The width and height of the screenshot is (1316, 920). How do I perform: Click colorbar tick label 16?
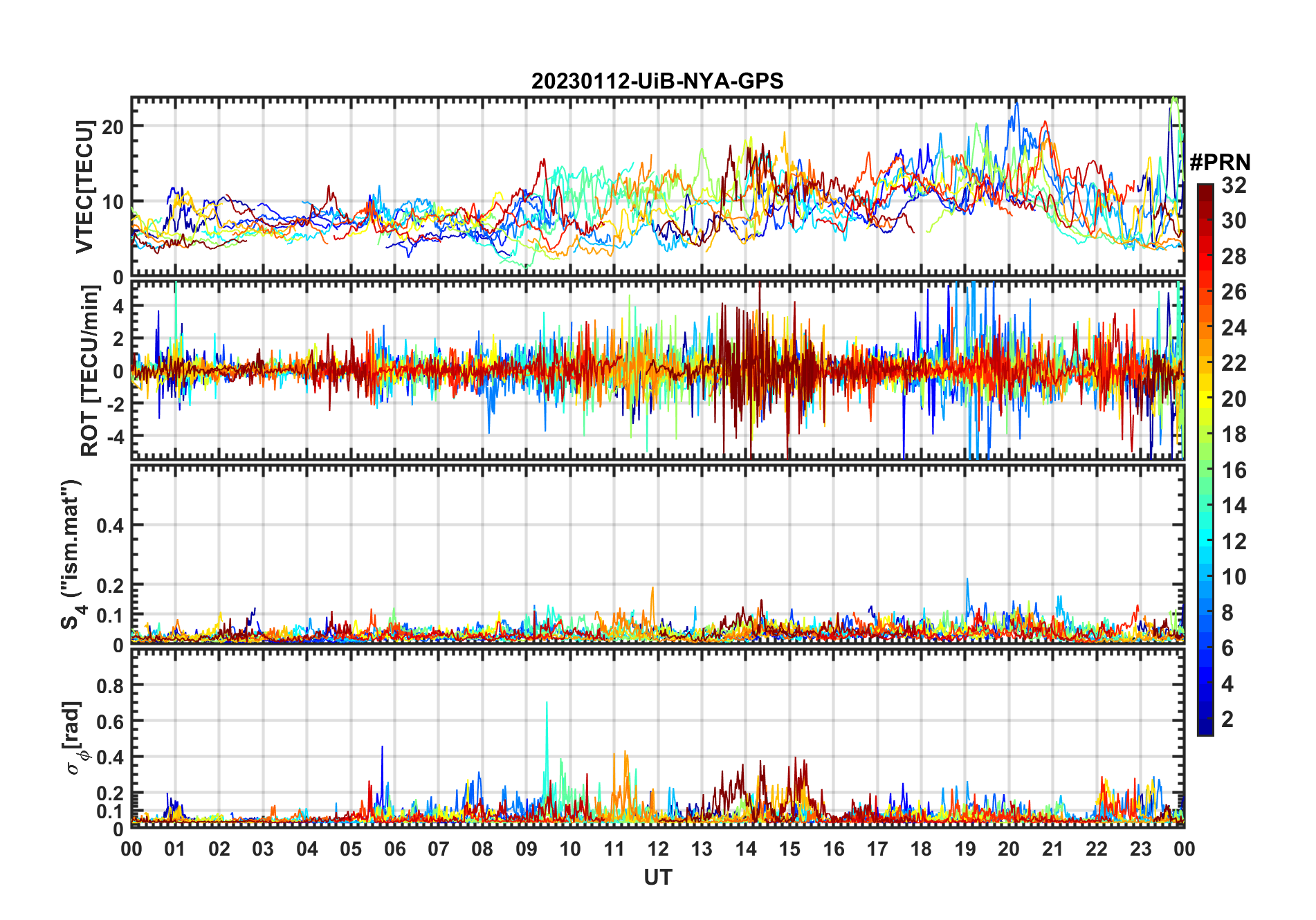coord(1234,470)
